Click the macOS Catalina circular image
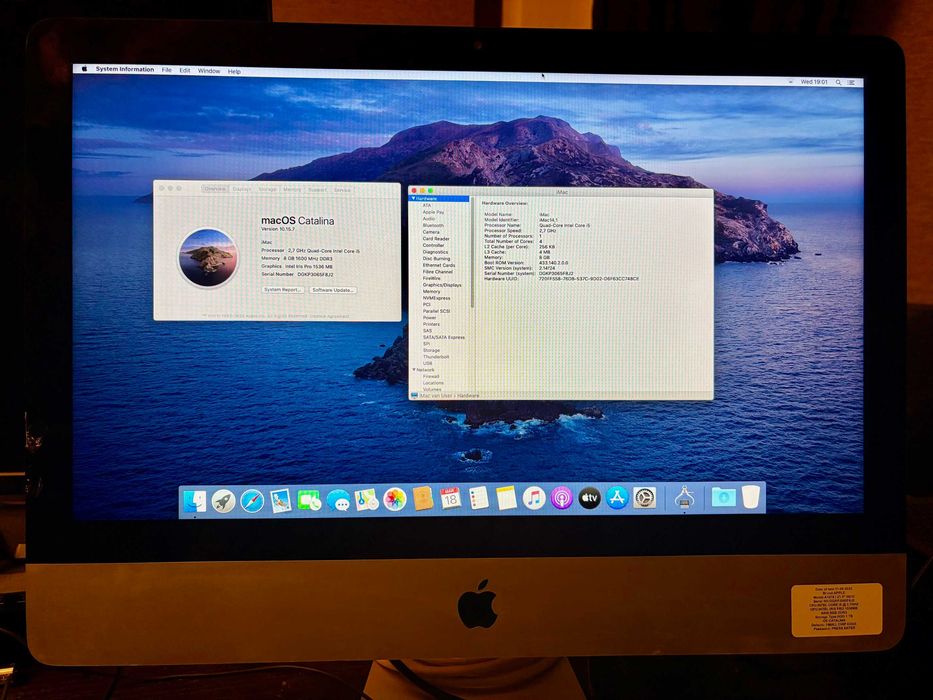The width and height of the screenshot is (933, 700). (208, 258)
